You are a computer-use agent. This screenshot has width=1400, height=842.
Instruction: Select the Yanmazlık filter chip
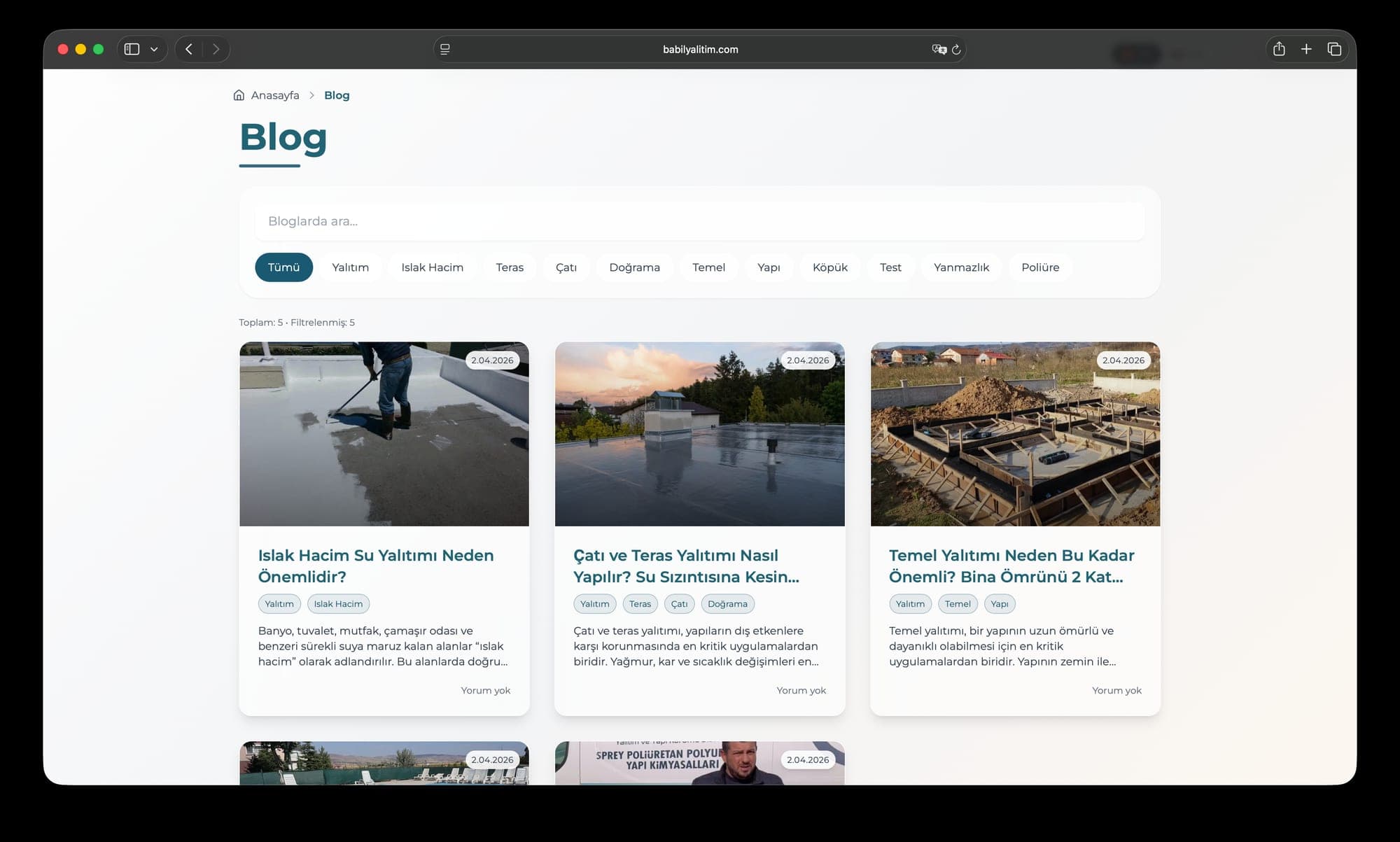point(962,267)
